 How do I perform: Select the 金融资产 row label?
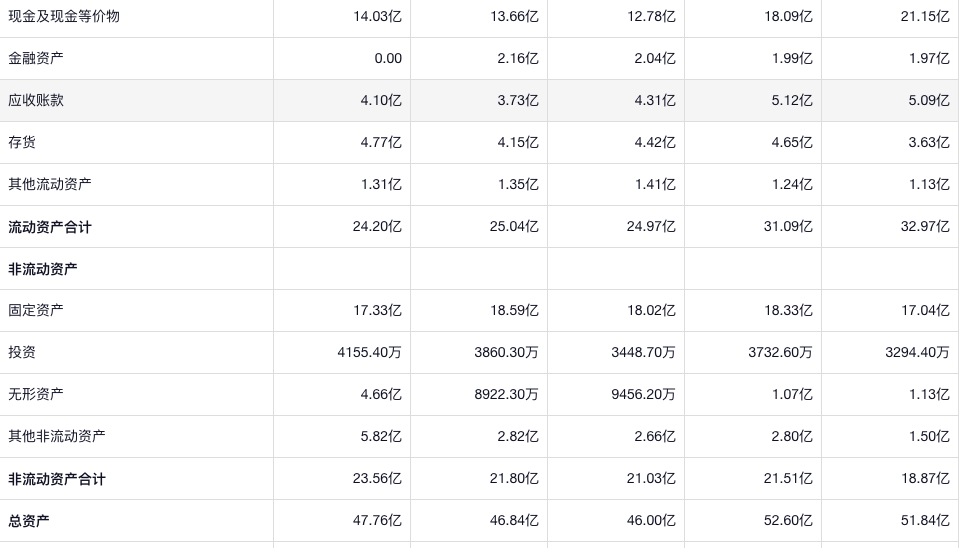36,58
